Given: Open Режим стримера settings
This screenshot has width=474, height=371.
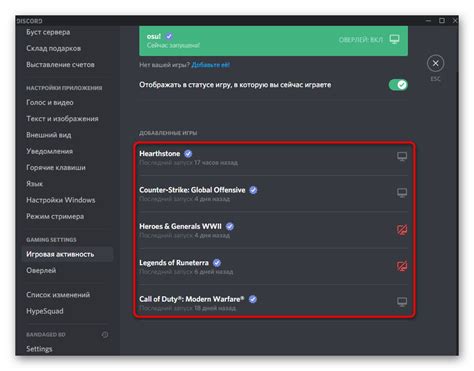Looking at the screenshot, I should pos(55,217).
